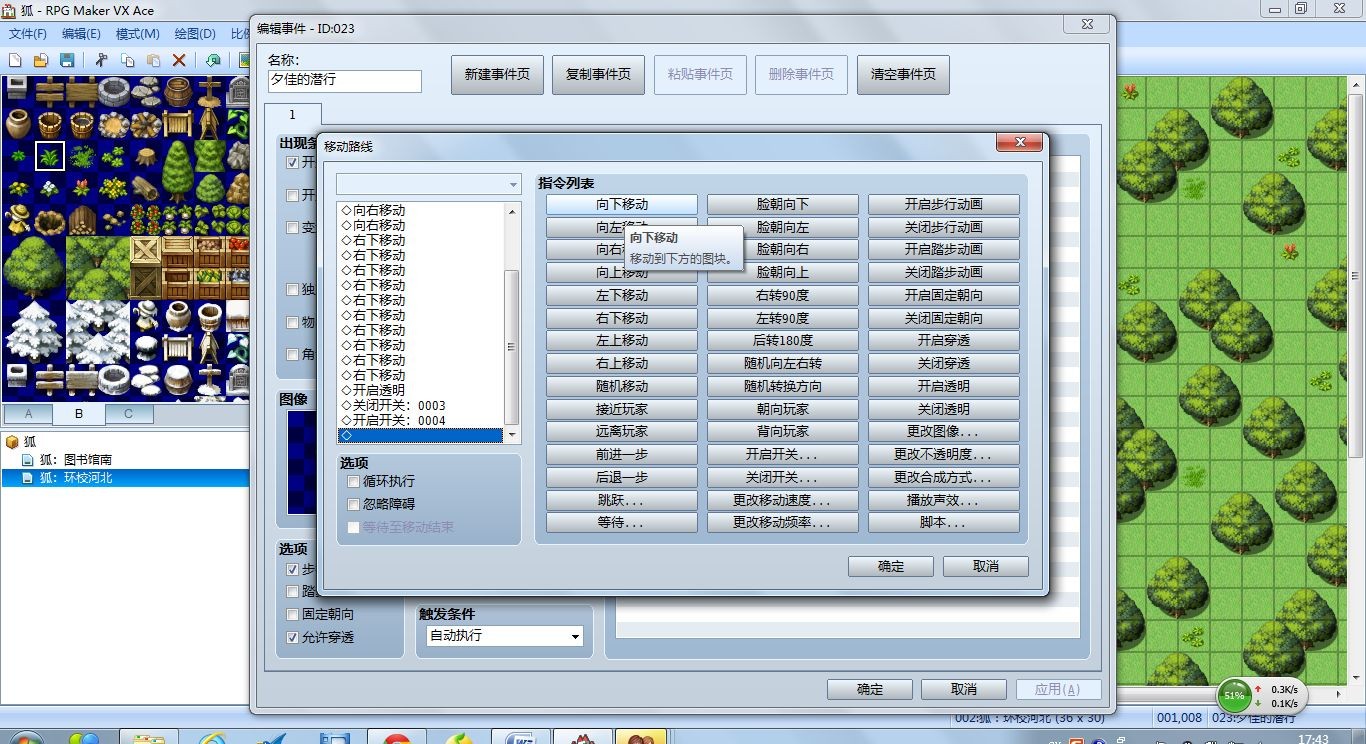This screenshot has width=1366, height=744.
Task: Click the green Undo arrow icon
Action: [x=213, y=60]
